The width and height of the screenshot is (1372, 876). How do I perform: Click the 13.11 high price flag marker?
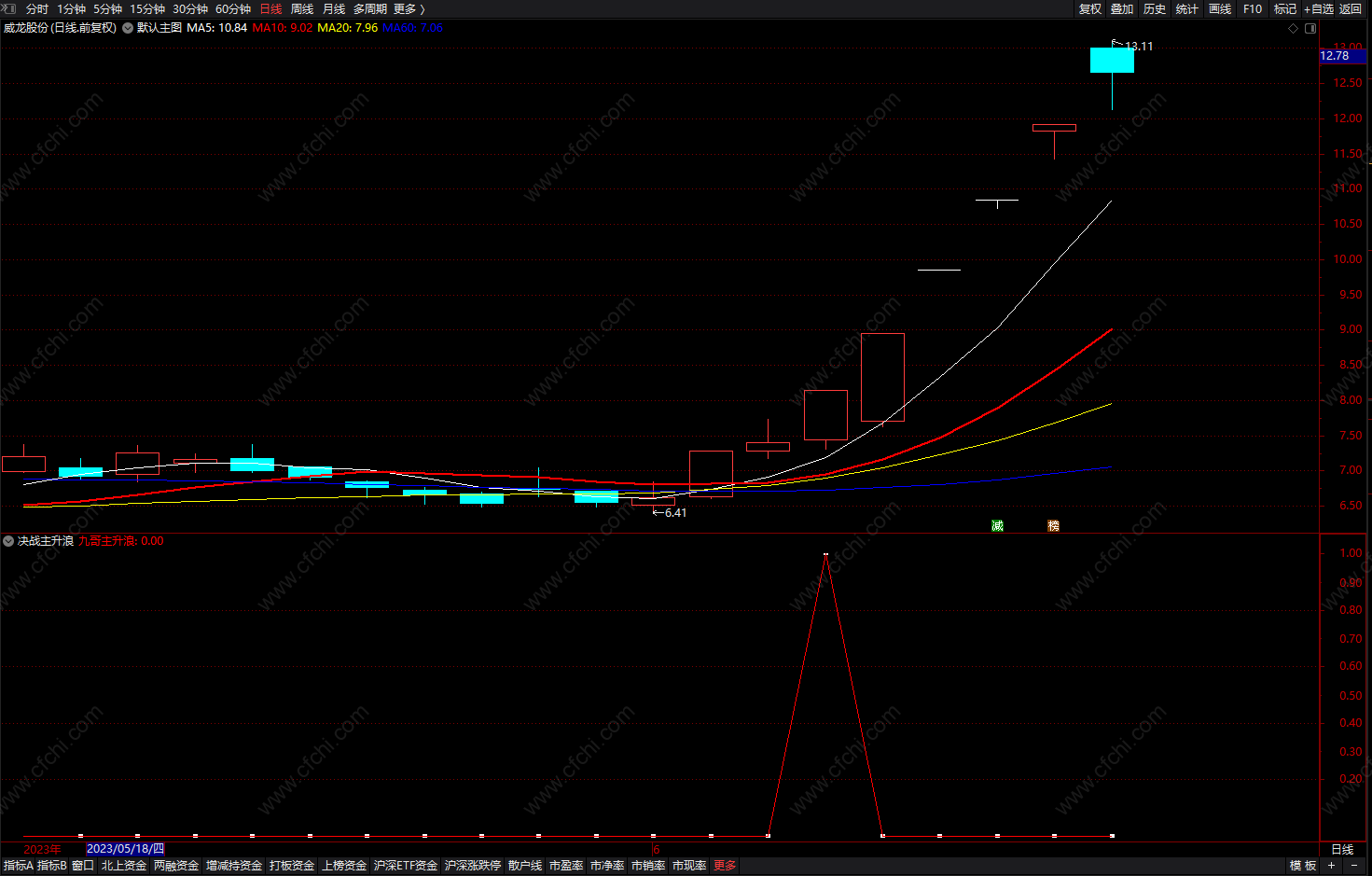tap(1132, 45)
